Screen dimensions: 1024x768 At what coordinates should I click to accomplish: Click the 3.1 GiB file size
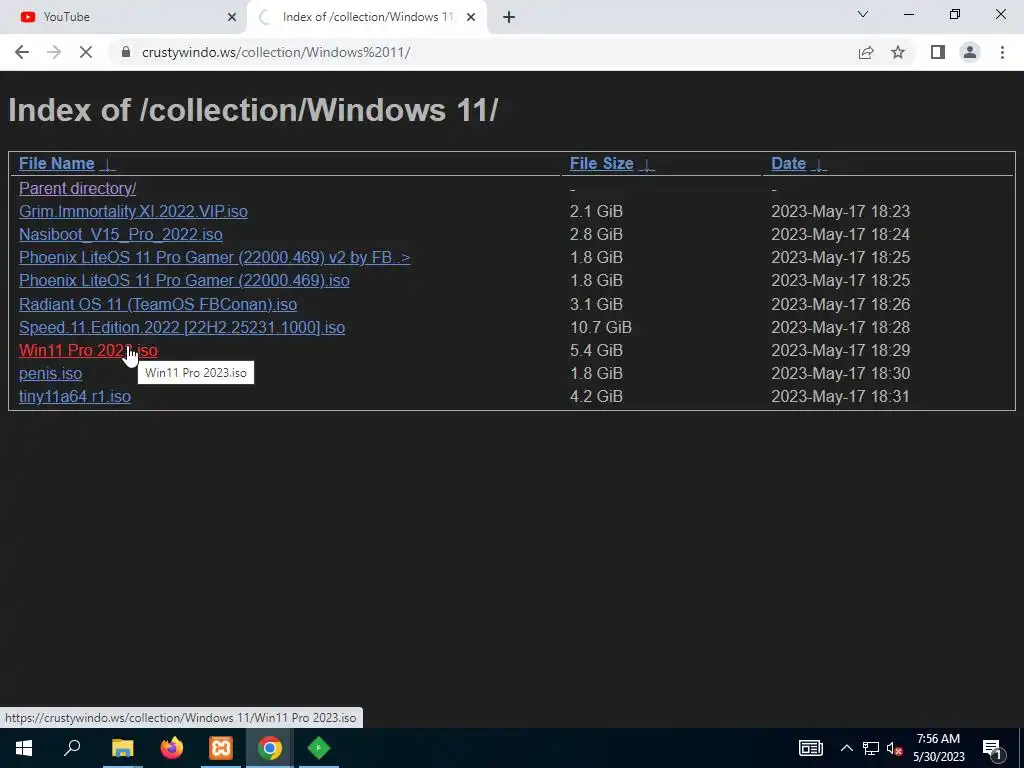(596, 304)
